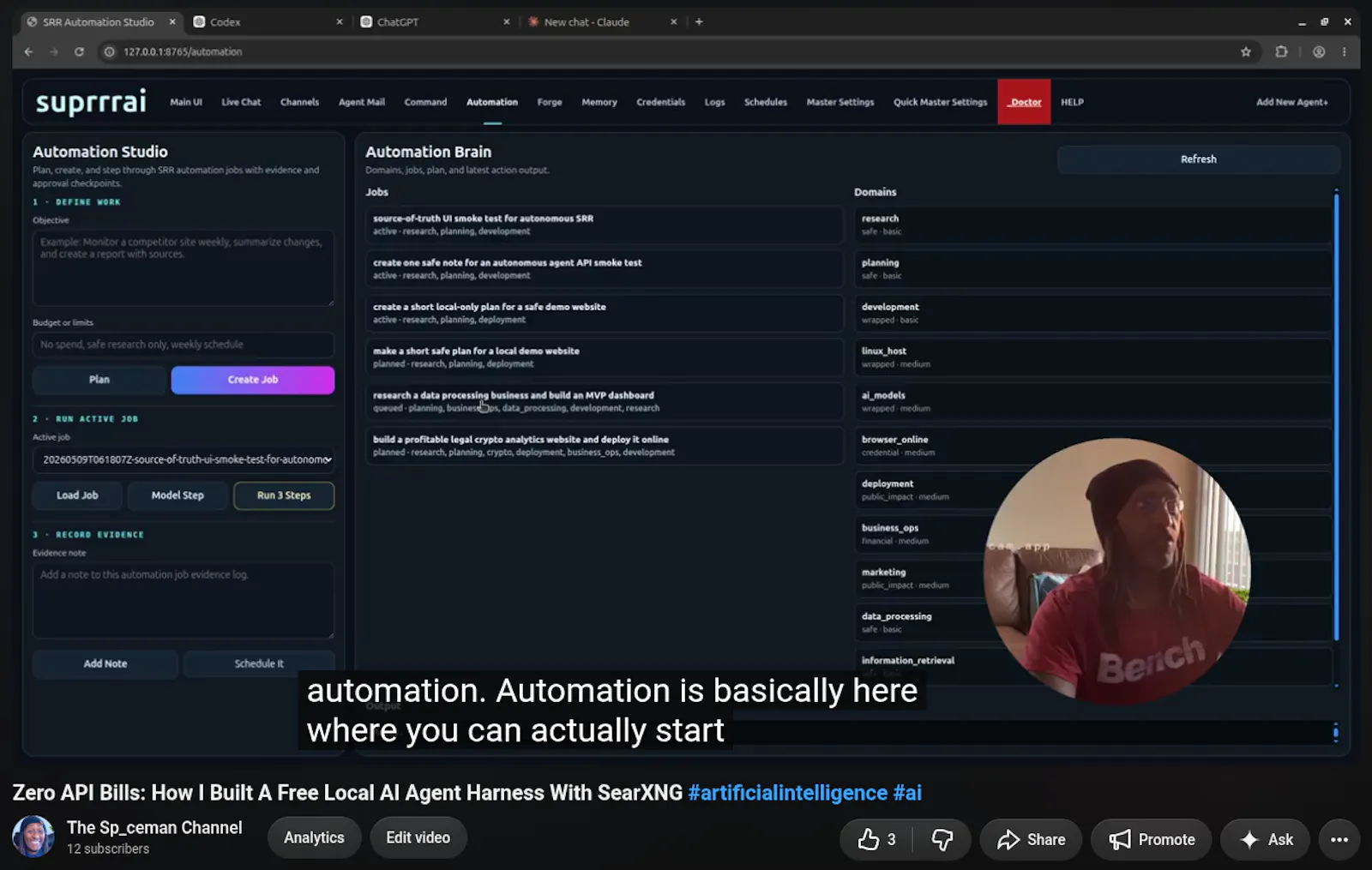Click the Model Step button
The image size is (1372, 870).
178,495
